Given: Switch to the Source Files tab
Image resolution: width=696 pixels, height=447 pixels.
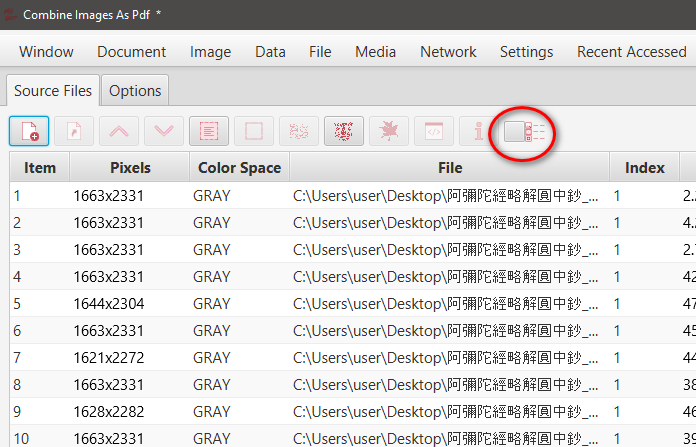Looking at the screenshot, I should pos(53,91).
